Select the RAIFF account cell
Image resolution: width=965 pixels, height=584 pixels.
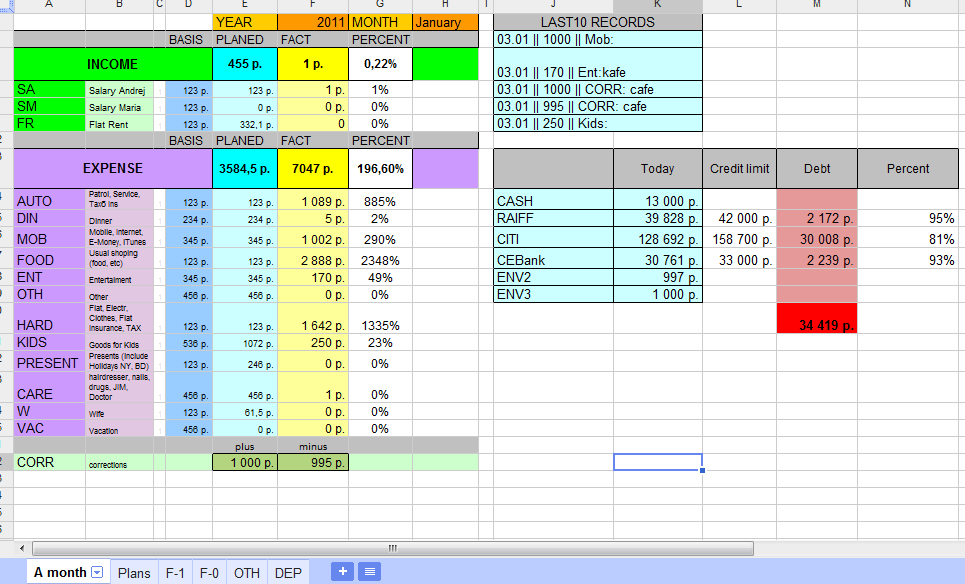(553, 218)
